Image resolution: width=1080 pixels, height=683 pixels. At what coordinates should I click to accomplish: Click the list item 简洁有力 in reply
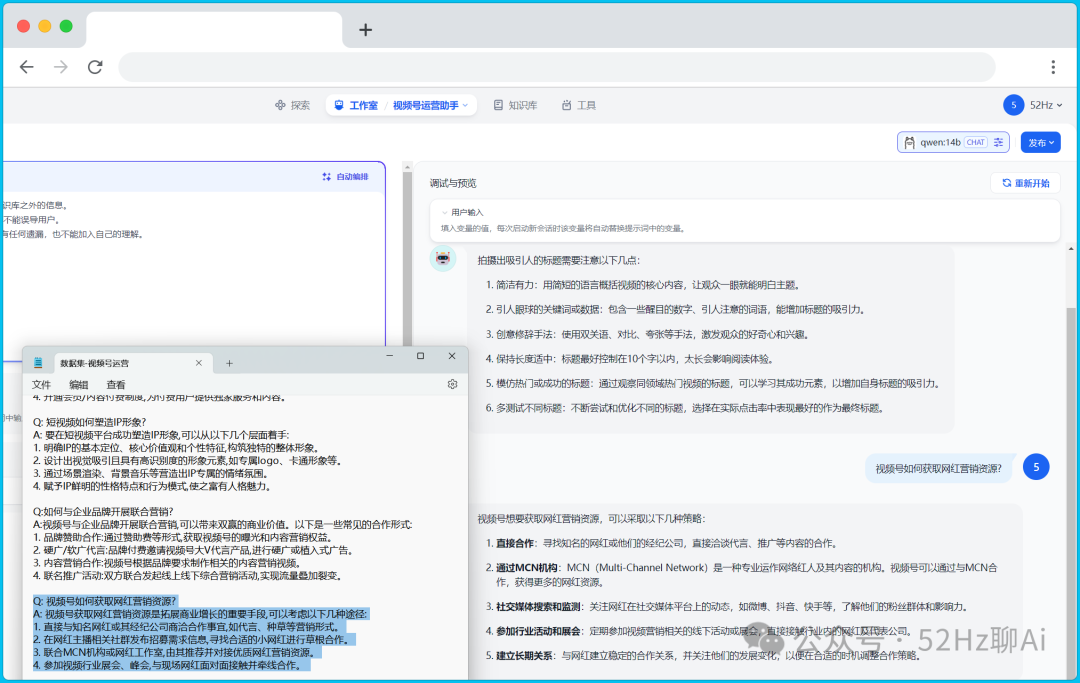point(515,285)
